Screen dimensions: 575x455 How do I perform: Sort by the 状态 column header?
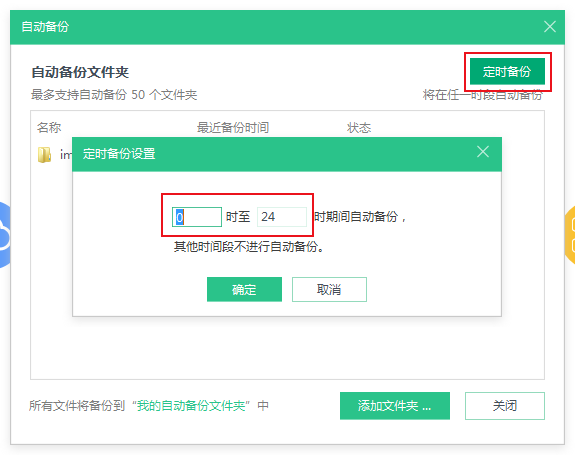pos(359,128)
